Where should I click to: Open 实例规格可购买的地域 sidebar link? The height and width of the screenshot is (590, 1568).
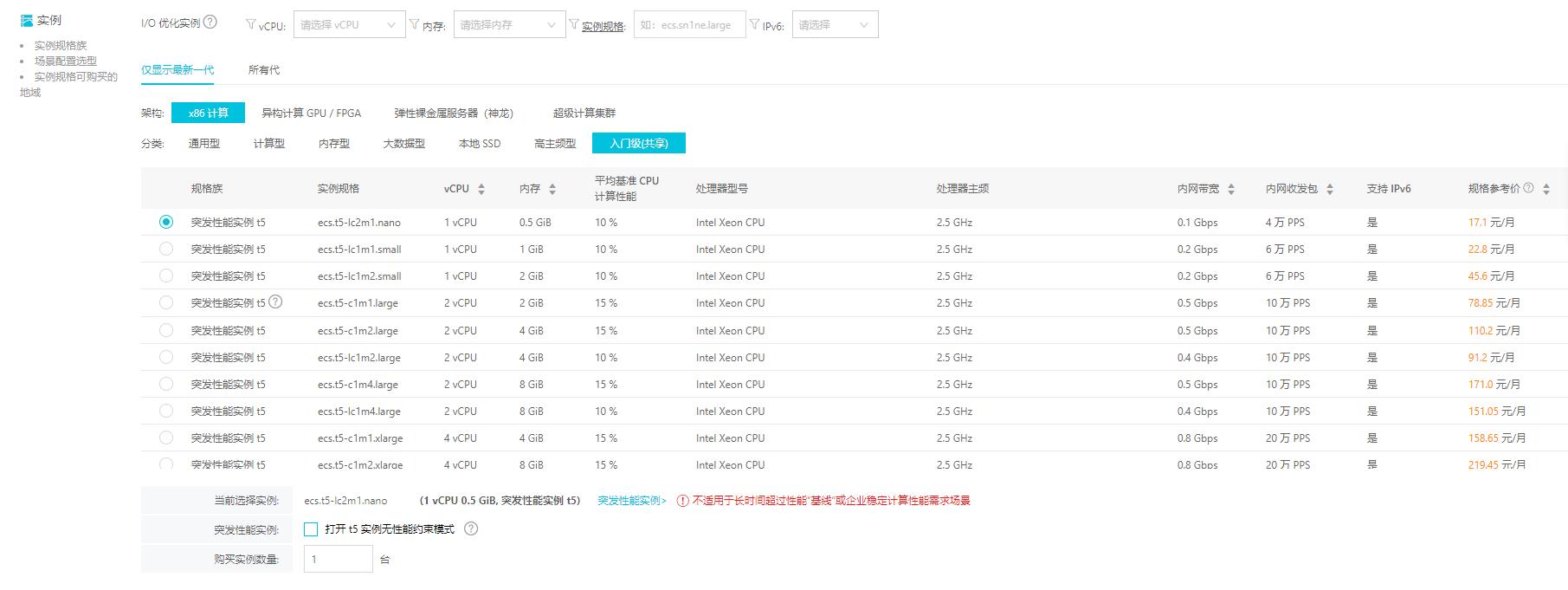[69, 84]
